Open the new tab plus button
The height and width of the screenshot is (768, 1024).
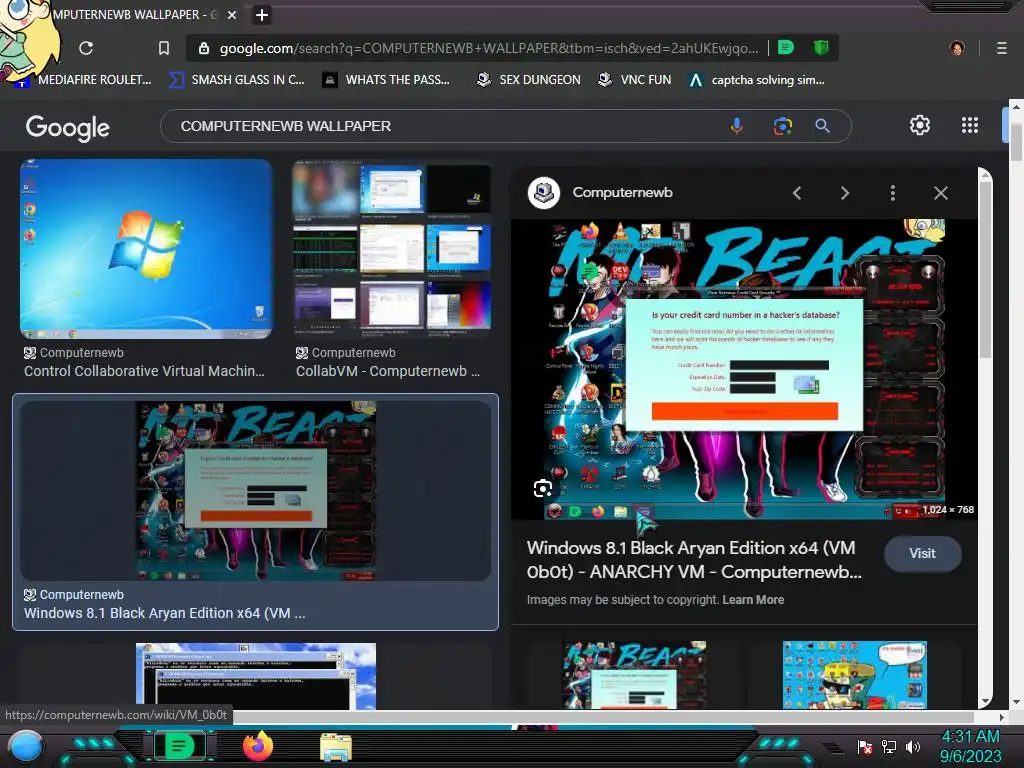(x=261, y=14)
